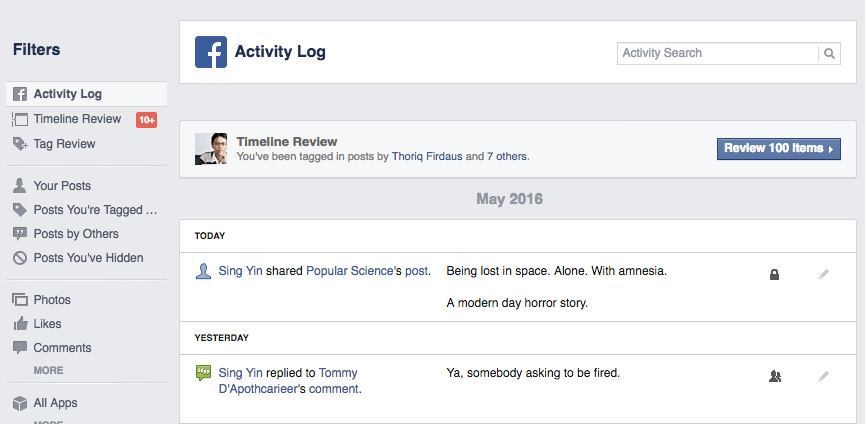Click the Activity Log sidebar Facebook icon
The width and height of the screenshot is (865, 424).
(x=20, y=94)
